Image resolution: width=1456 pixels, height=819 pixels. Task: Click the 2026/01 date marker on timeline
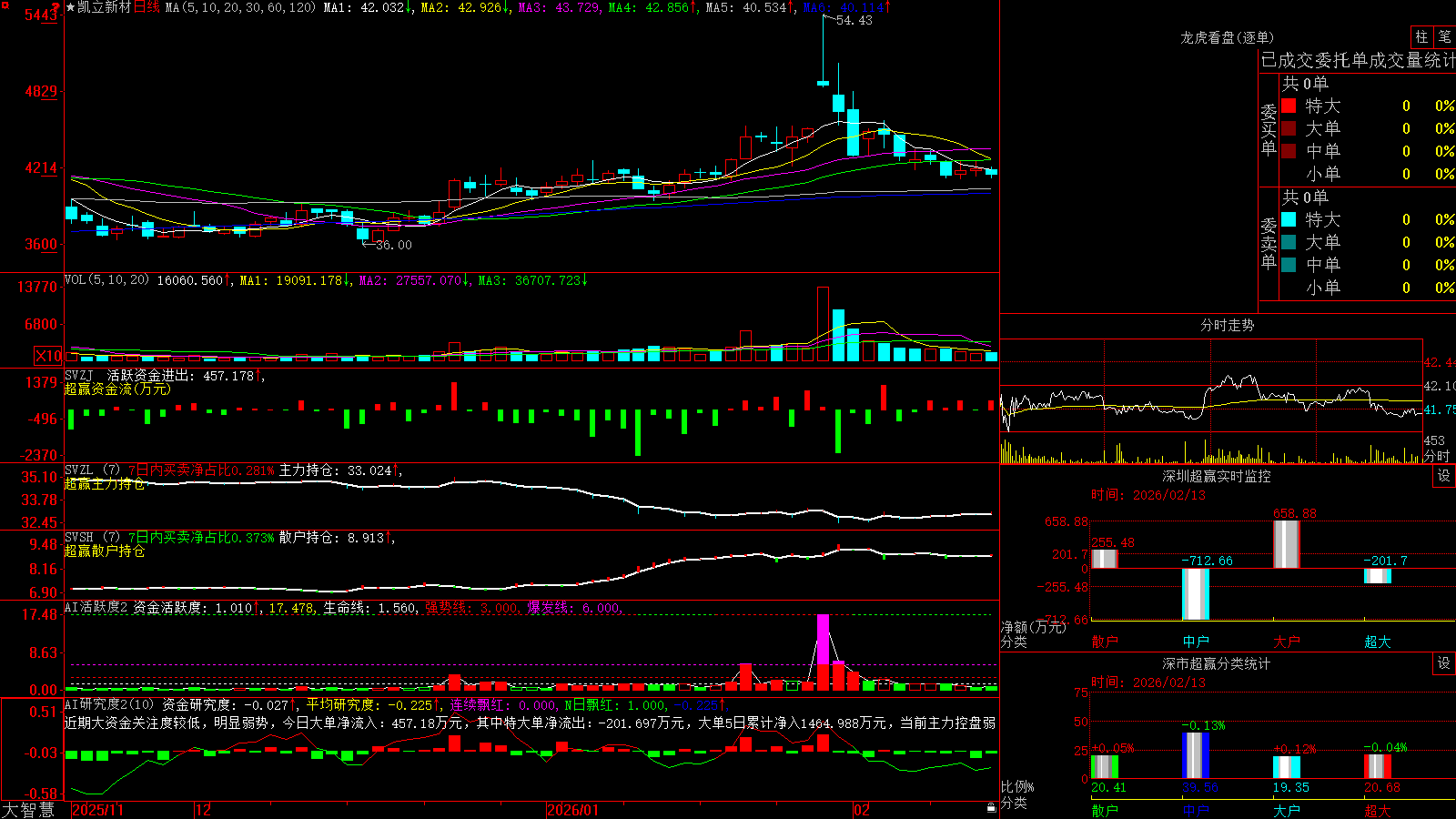[x=573, y=810]
